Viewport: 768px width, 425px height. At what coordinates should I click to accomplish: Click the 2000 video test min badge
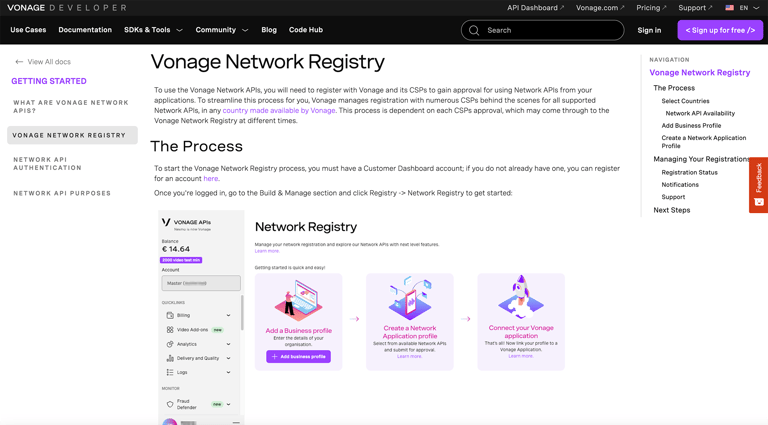point(181,260)
